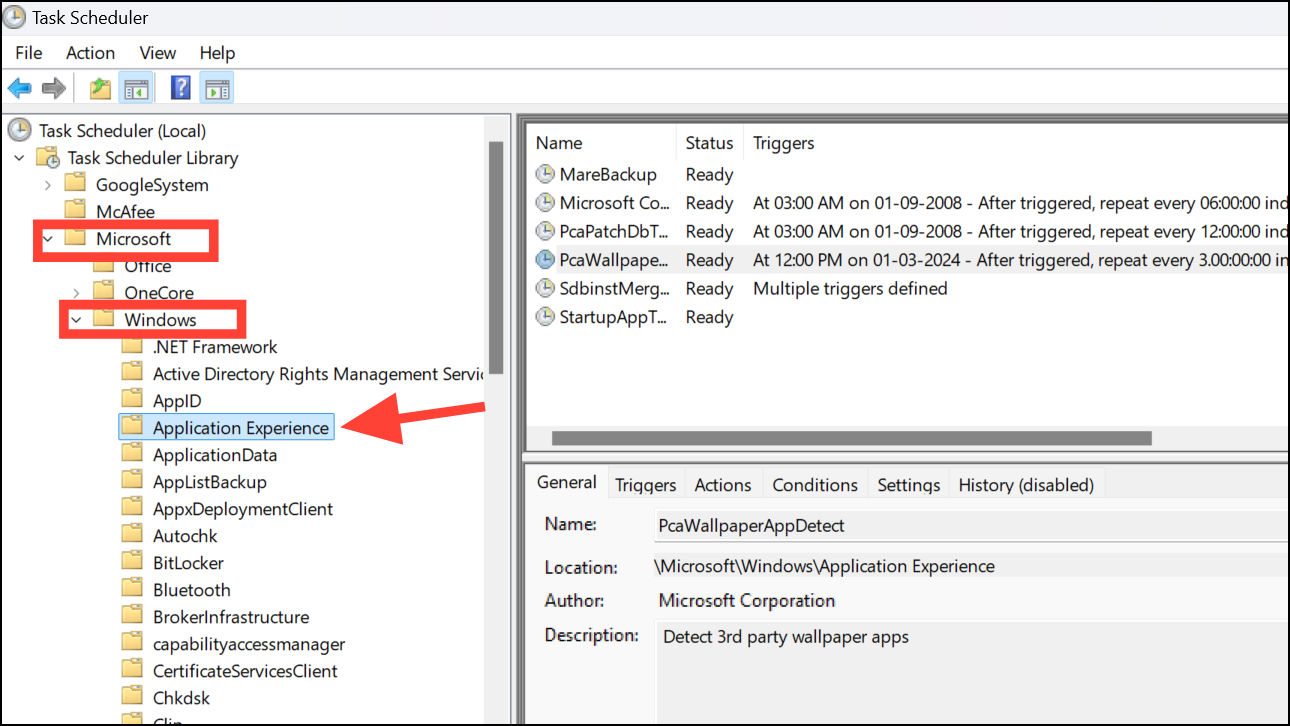This screenshot has height=726, width=1290.
Task: Select the General tab
Action: (566, 482)
